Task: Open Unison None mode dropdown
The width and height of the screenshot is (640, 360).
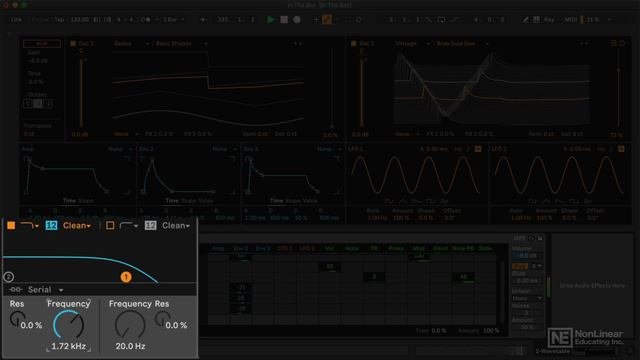Action: pyautogui.click(x=527, y=298)
